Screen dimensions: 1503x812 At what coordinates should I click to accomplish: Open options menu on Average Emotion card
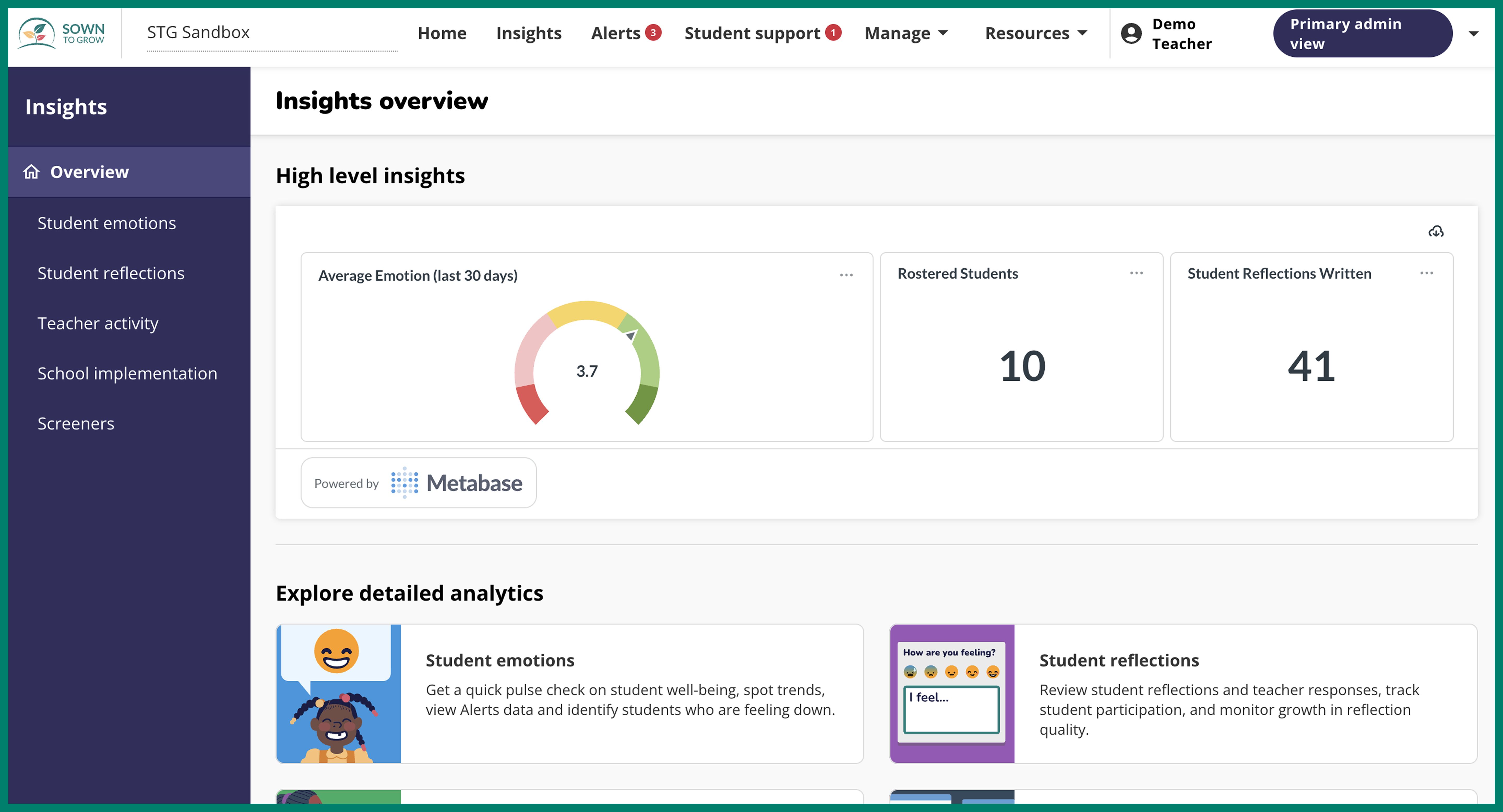point(846,275)
